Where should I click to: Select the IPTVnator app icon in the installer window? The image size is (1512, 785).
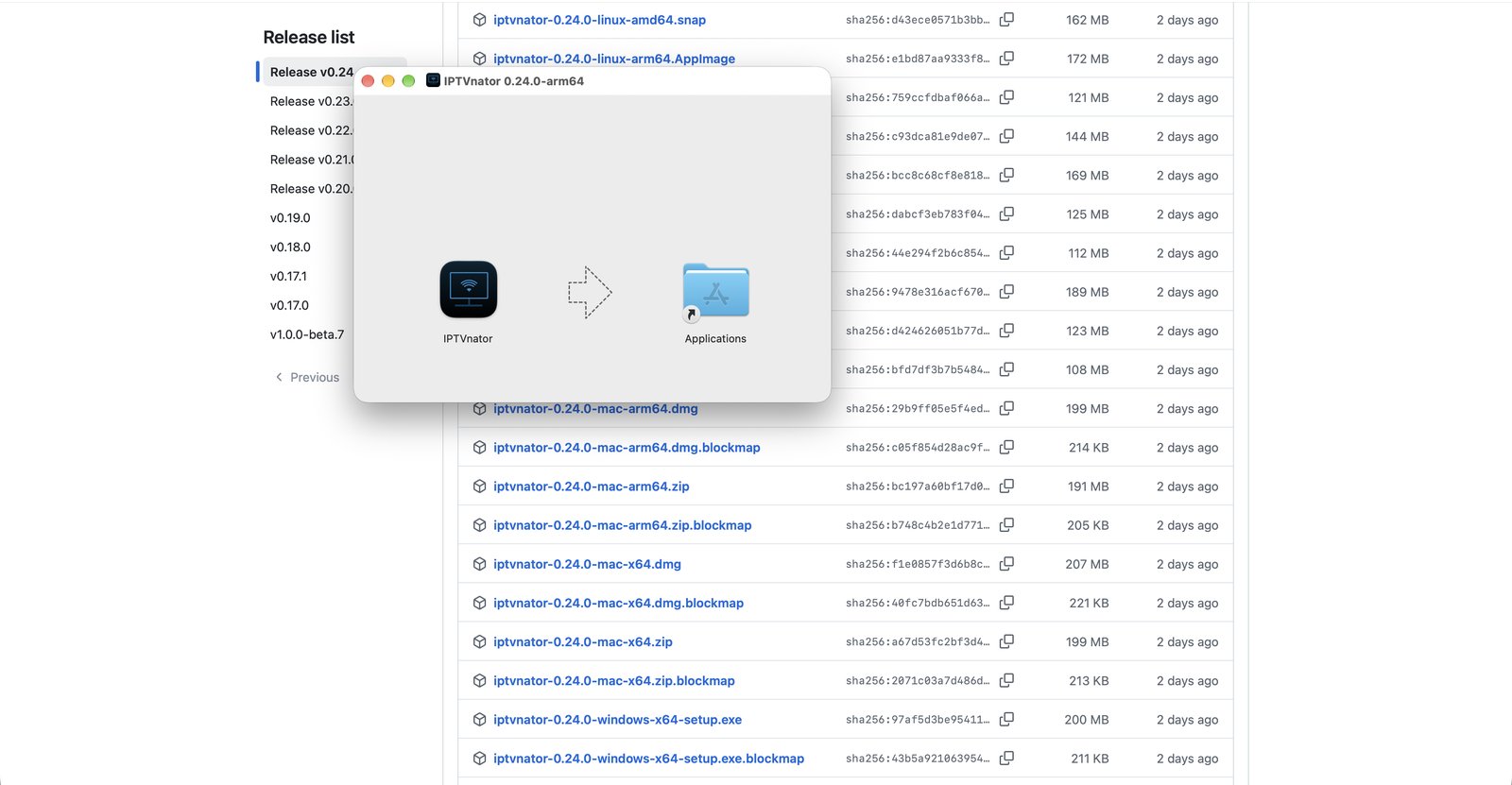(469, 289)
